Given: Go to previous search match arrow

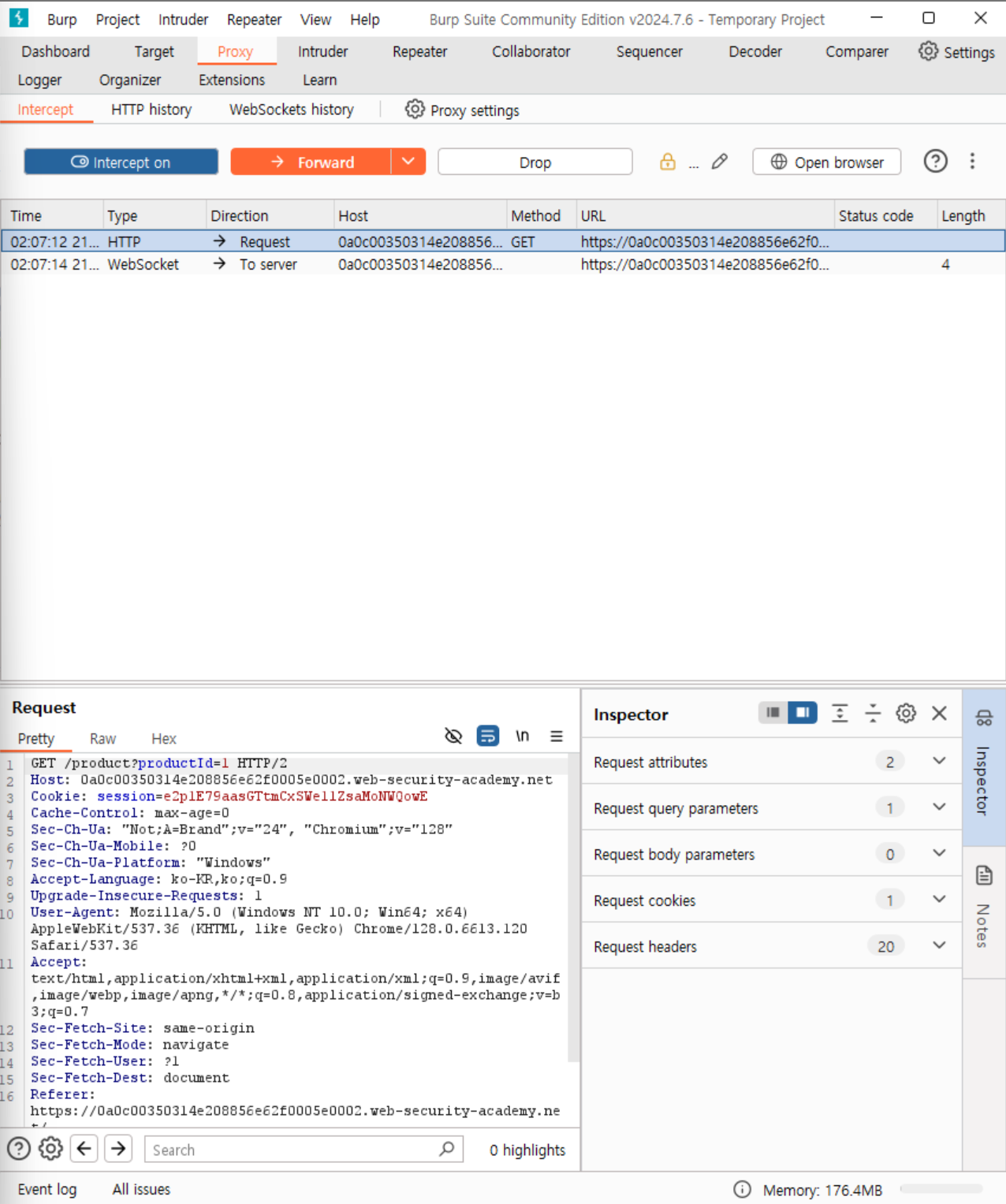Looking at the screenshot, I should coord(84,1149).
